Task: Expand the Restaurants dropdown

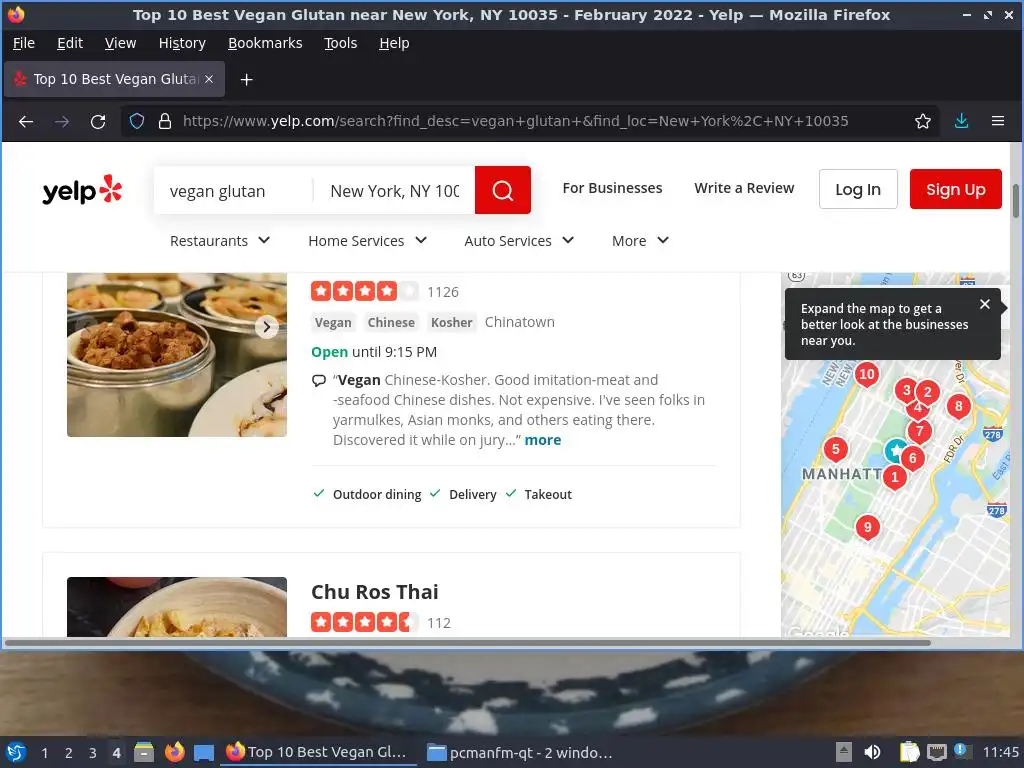Action: (x=220, y=241)
